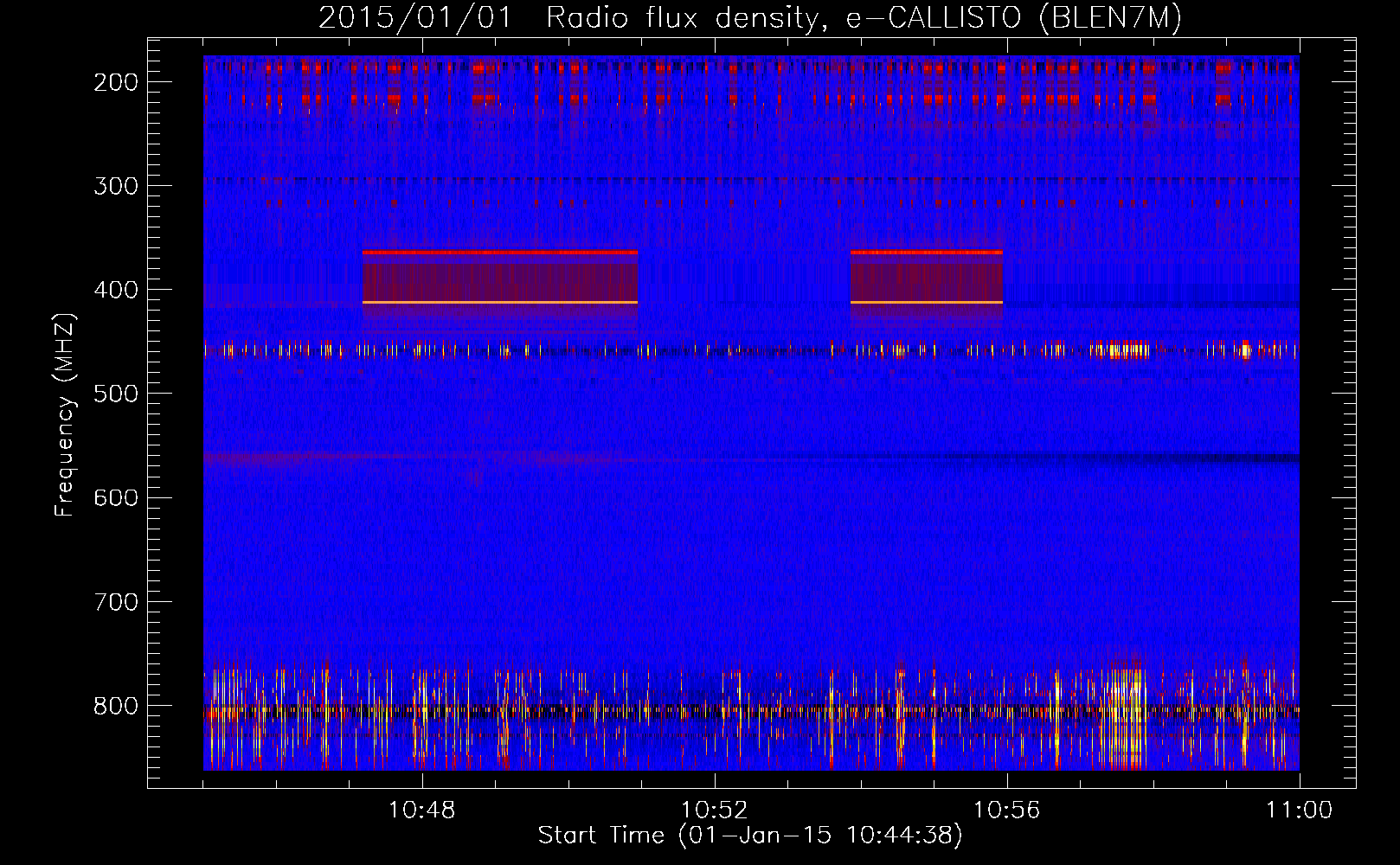Screen dimensions: 1400x865
Task: Click the plot title mentioning e-CALLISTO (BLEN7M)
Action: click(750, 18)
